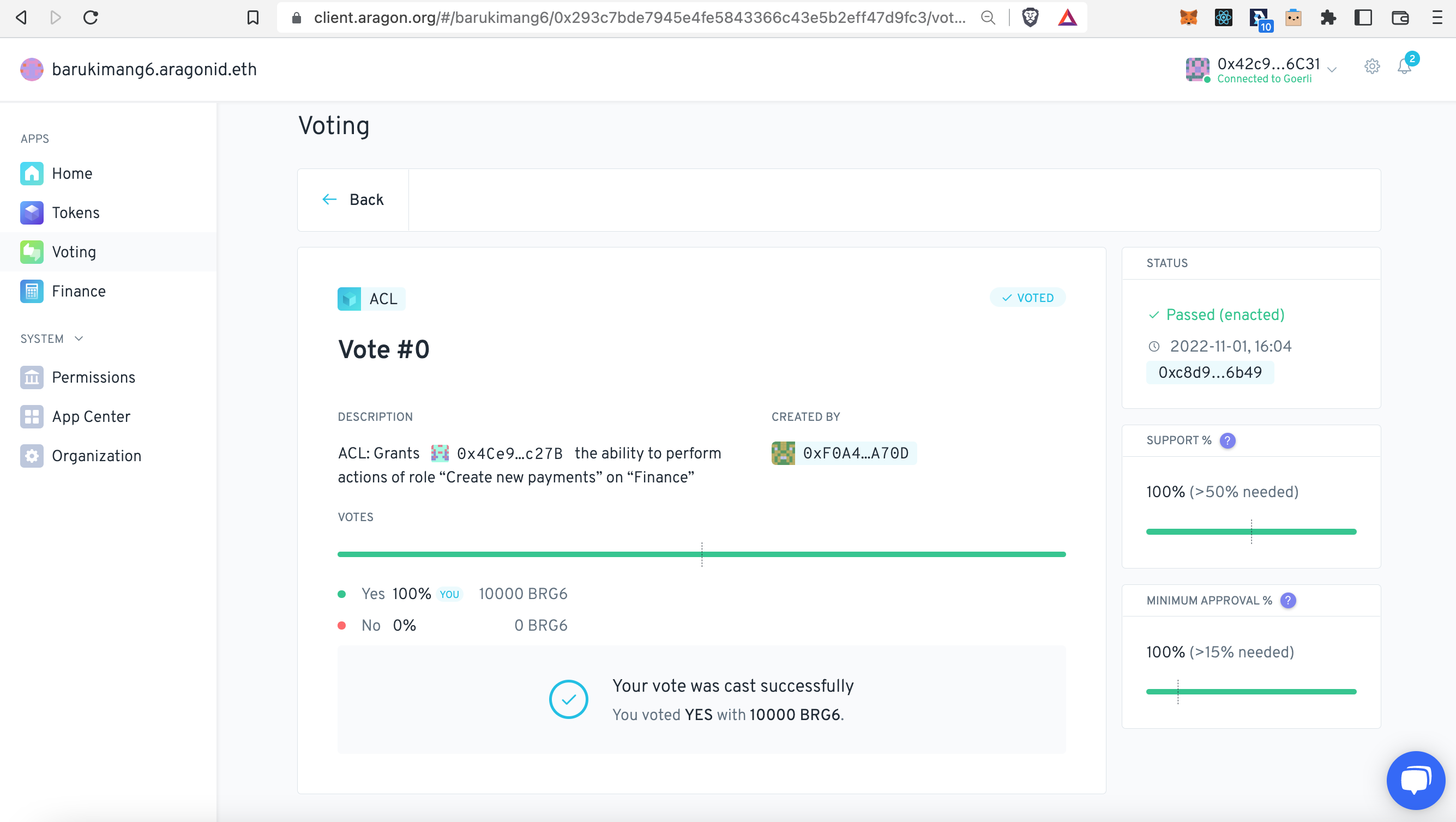
Task: Click the votes progress bar
Action: tap(701, 555)
